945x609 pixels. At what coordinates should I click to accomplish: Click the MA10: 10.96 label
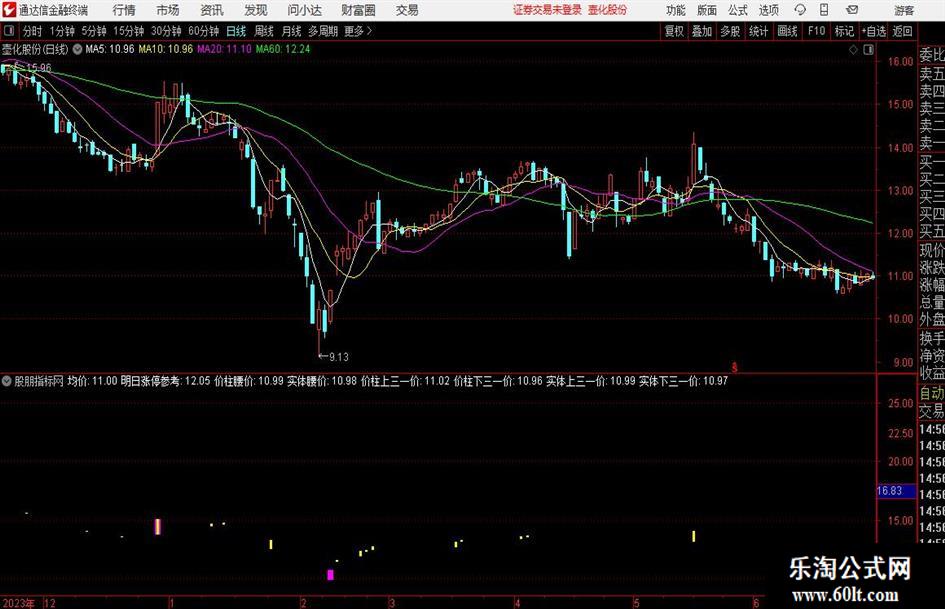pyautogui.click(x=166, y=49)
